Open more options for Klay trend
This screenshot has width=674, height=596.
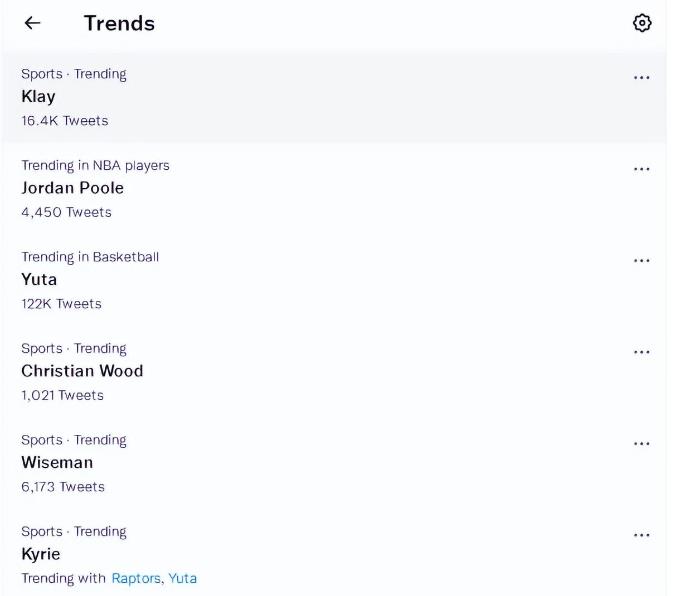point(642,78)
